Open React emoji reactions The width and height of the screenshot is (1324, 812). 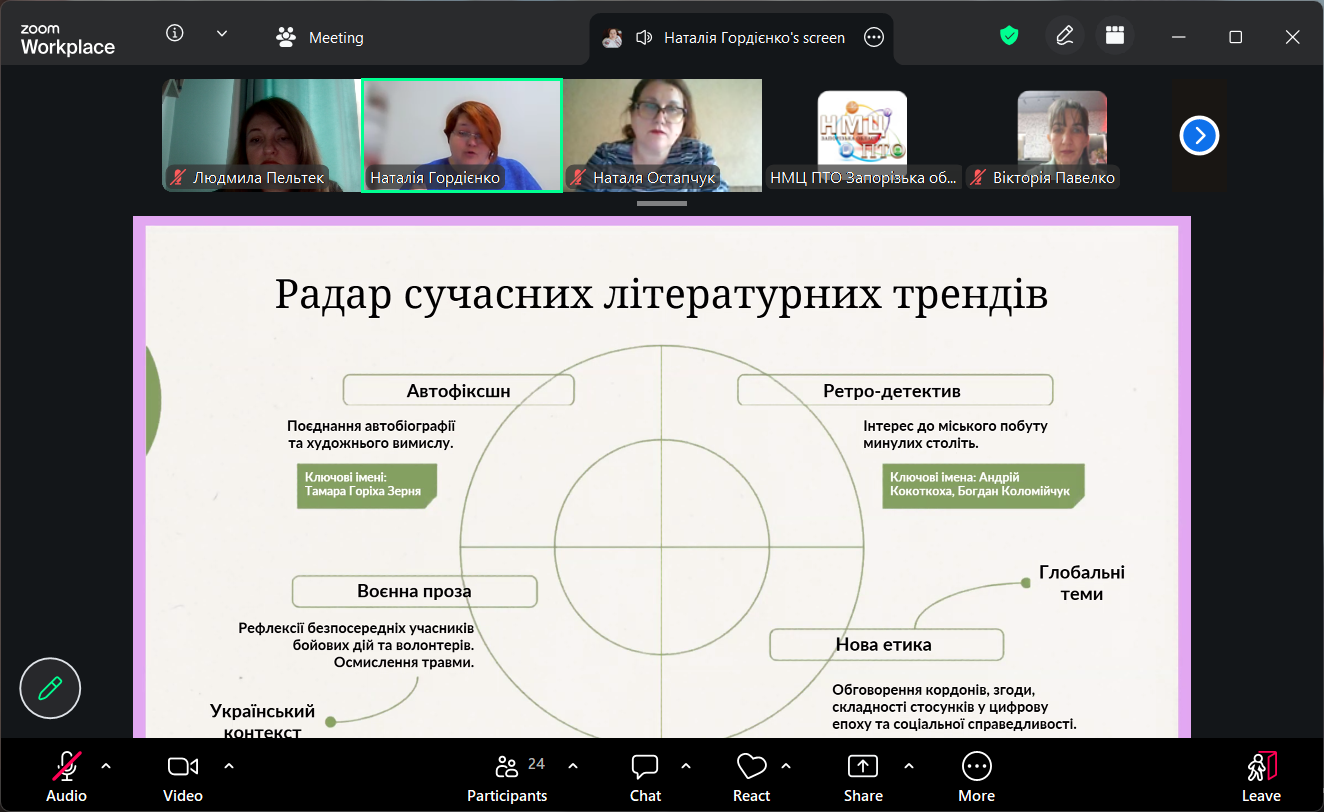coord(751,777)
